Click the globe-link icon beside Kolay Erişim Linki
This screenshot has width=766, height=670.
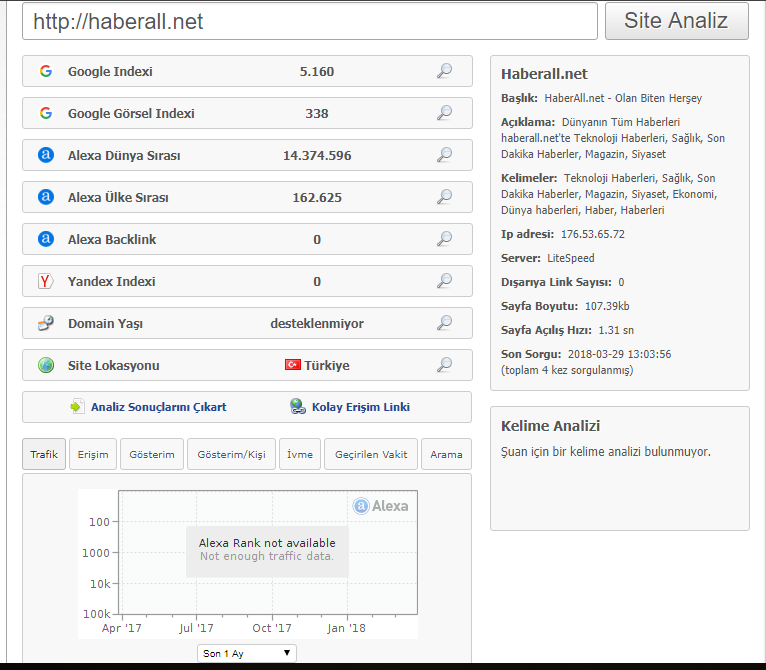click(298, 406)
